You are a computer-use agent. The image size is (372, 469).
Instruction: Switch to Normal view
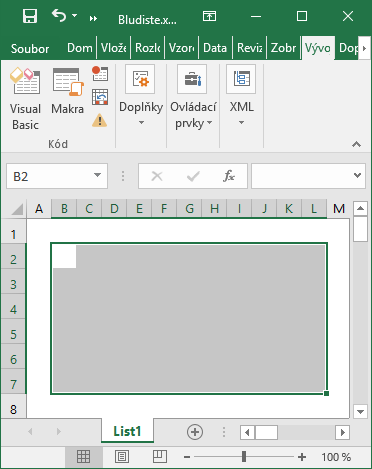click(x=83, y=457)
